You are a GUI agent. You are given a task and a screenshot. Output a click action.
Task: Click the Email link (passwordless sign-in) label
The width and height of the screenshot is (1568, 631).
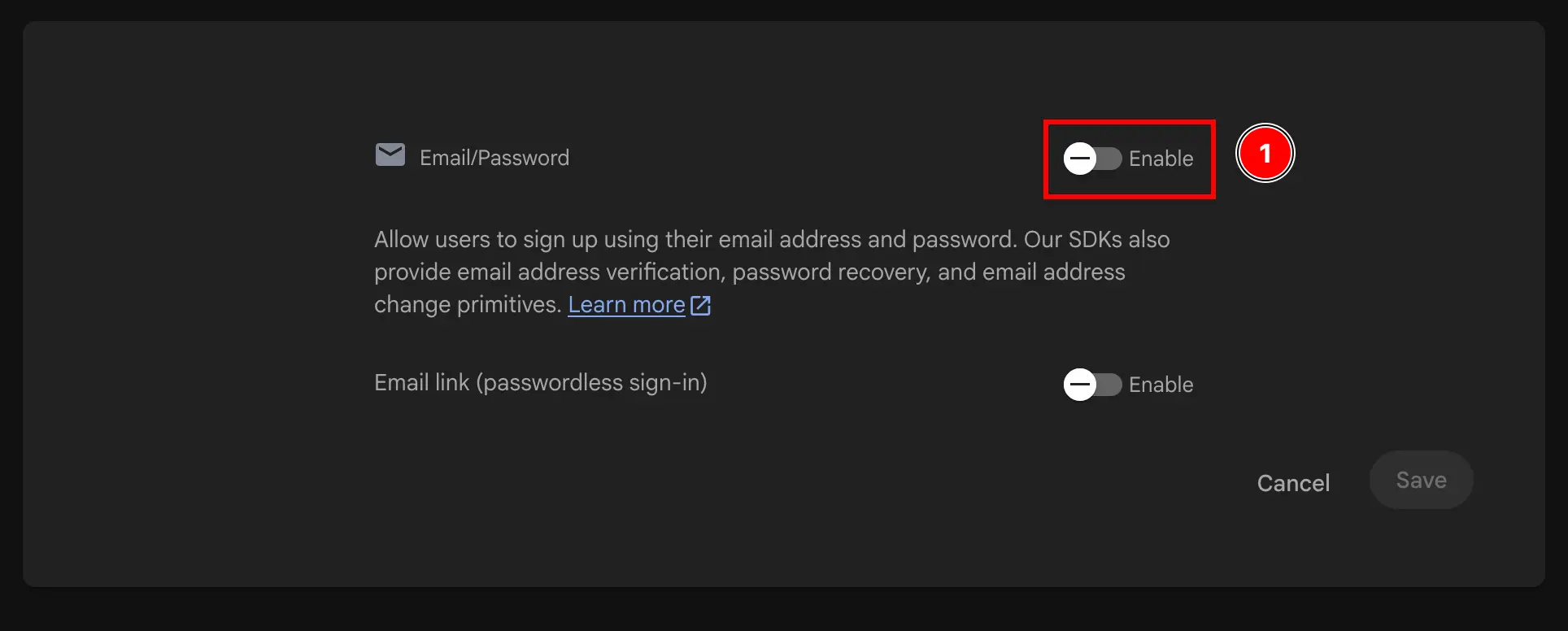(541, 382)
